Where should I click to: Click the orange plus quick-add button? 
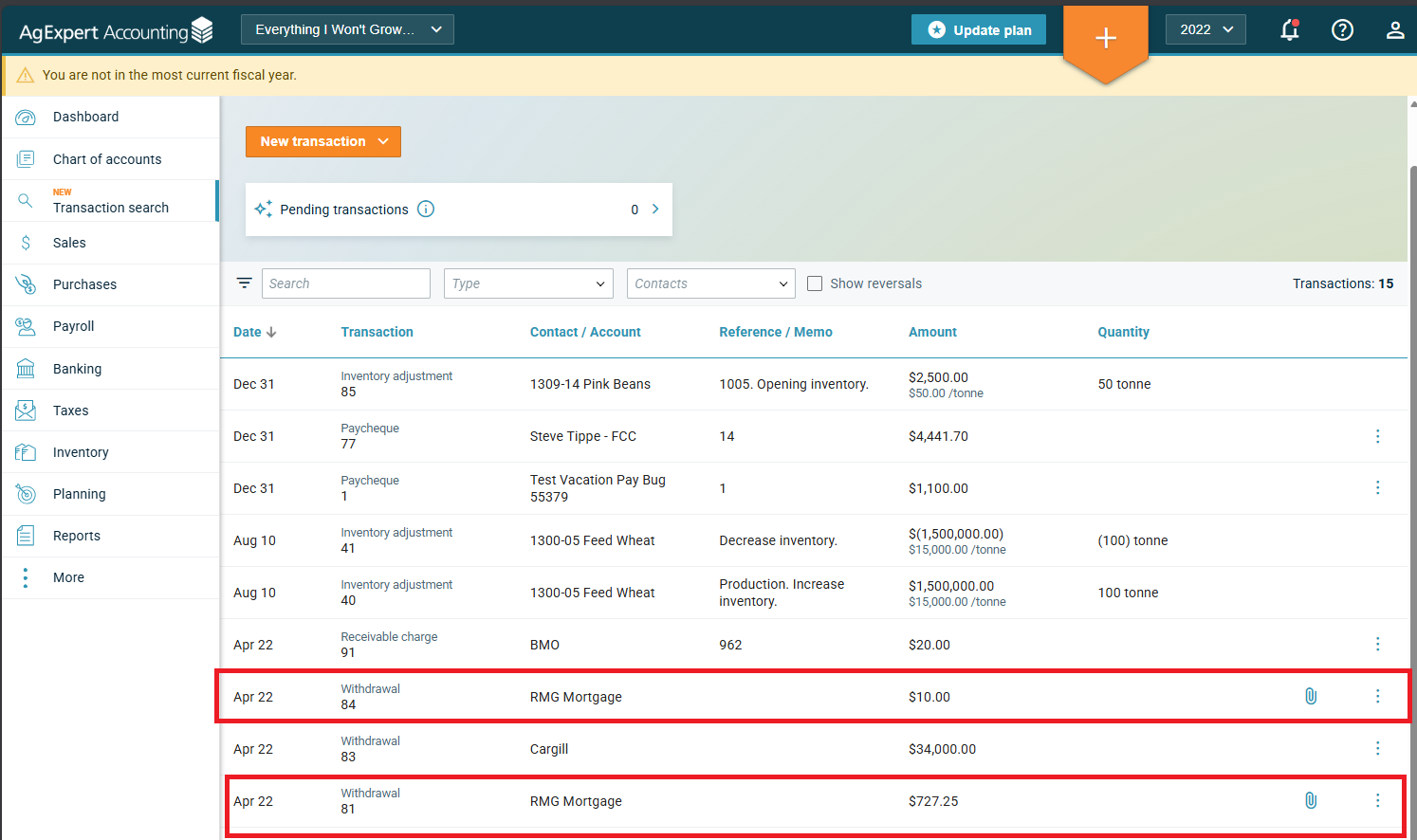coord(1105,39)
